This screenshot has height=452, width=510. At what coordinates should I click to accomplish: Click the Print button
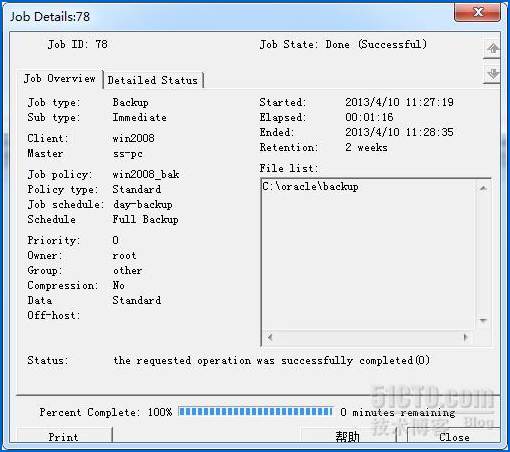coord(64,437)
